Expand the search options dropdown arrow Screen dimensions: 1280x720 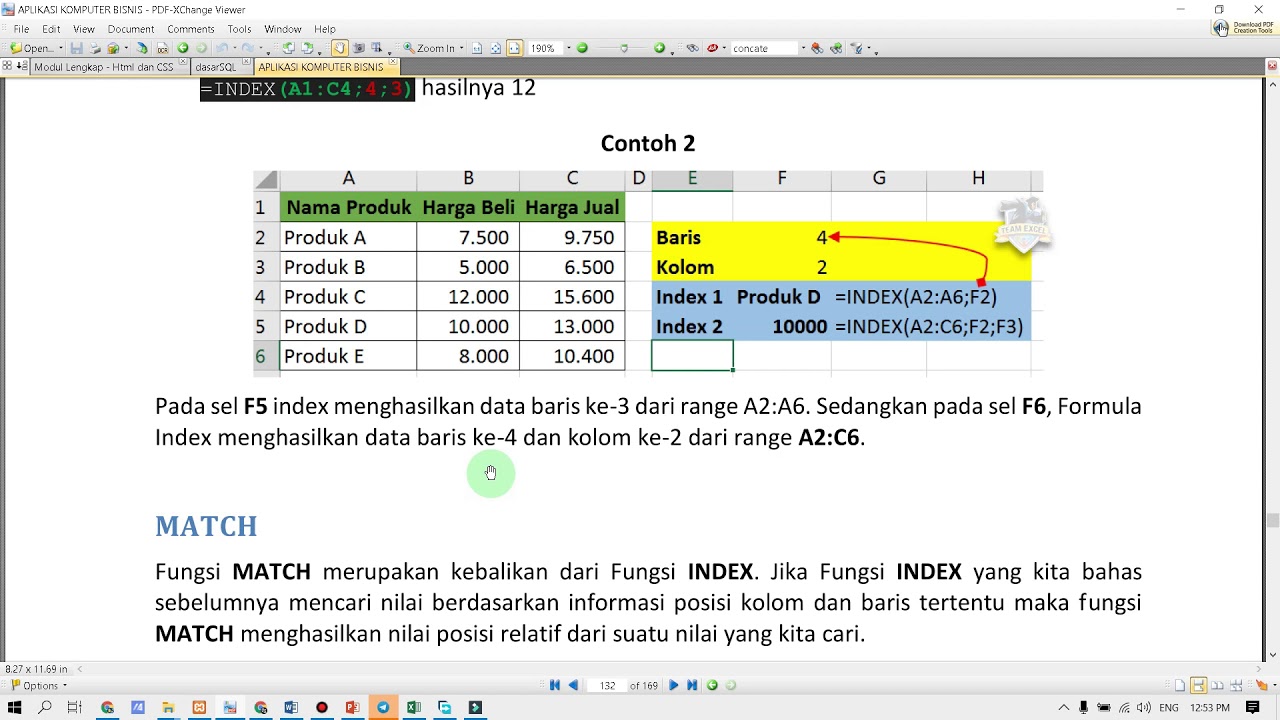724,48
